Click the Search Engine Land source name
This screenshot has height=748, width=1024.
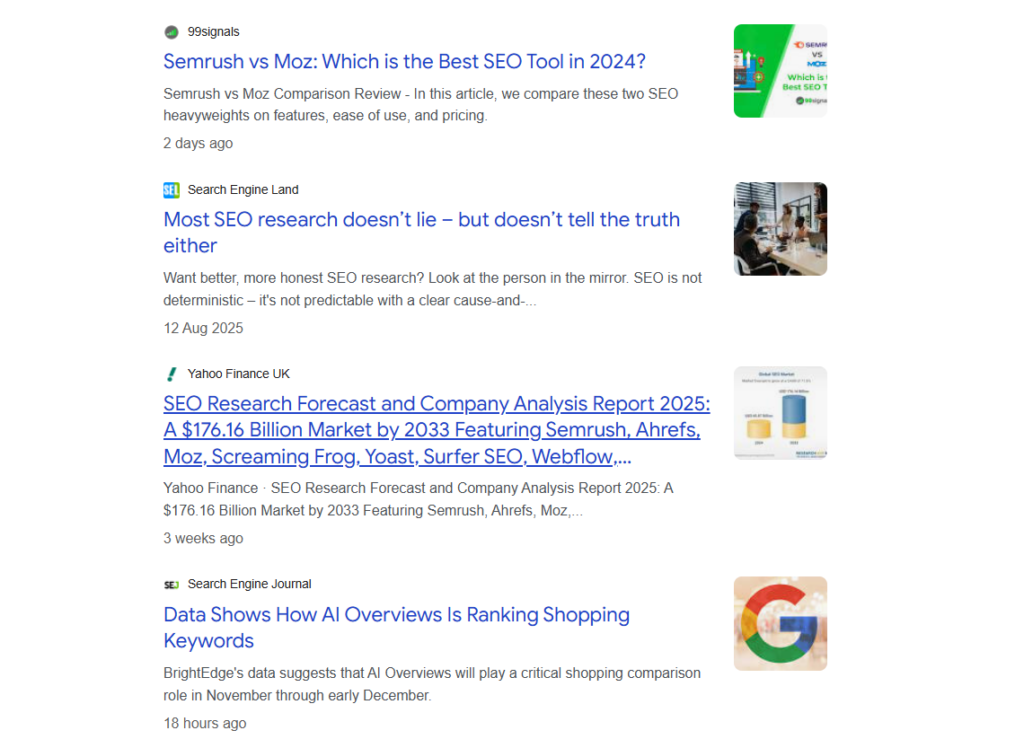pyautogui.click(x=243, y=190)
